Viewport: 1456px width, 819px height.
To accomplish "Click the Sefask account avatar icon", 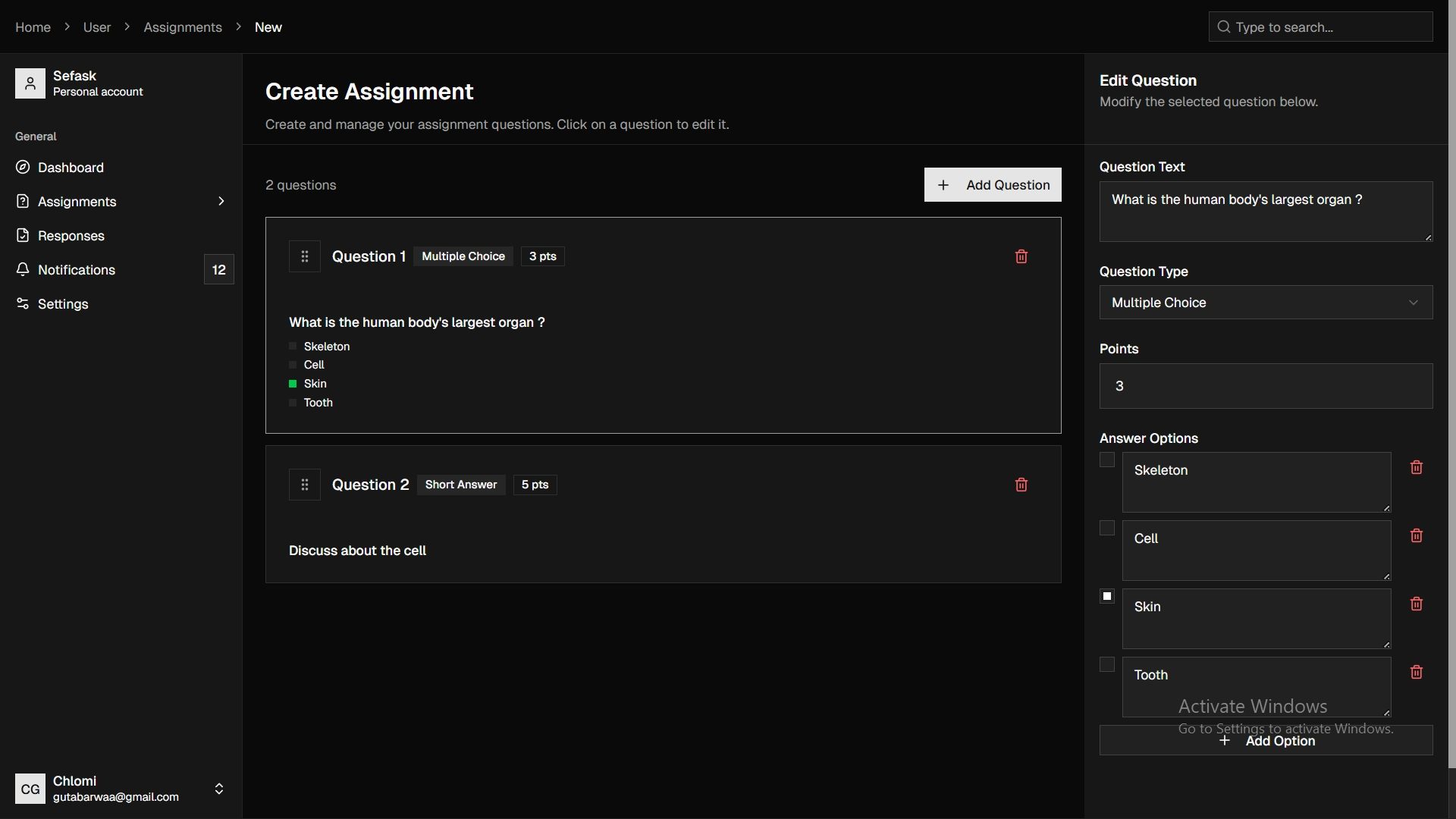I will 30,83.
